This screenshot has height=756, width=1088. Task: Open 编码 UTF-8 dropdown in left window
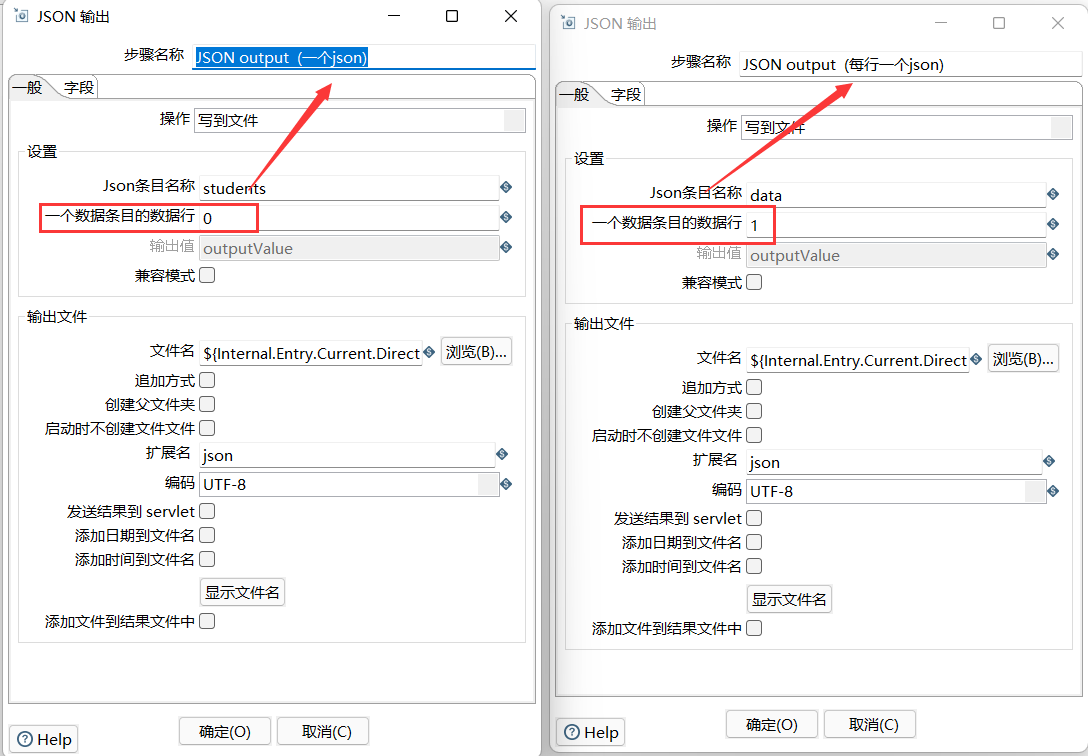488,484
